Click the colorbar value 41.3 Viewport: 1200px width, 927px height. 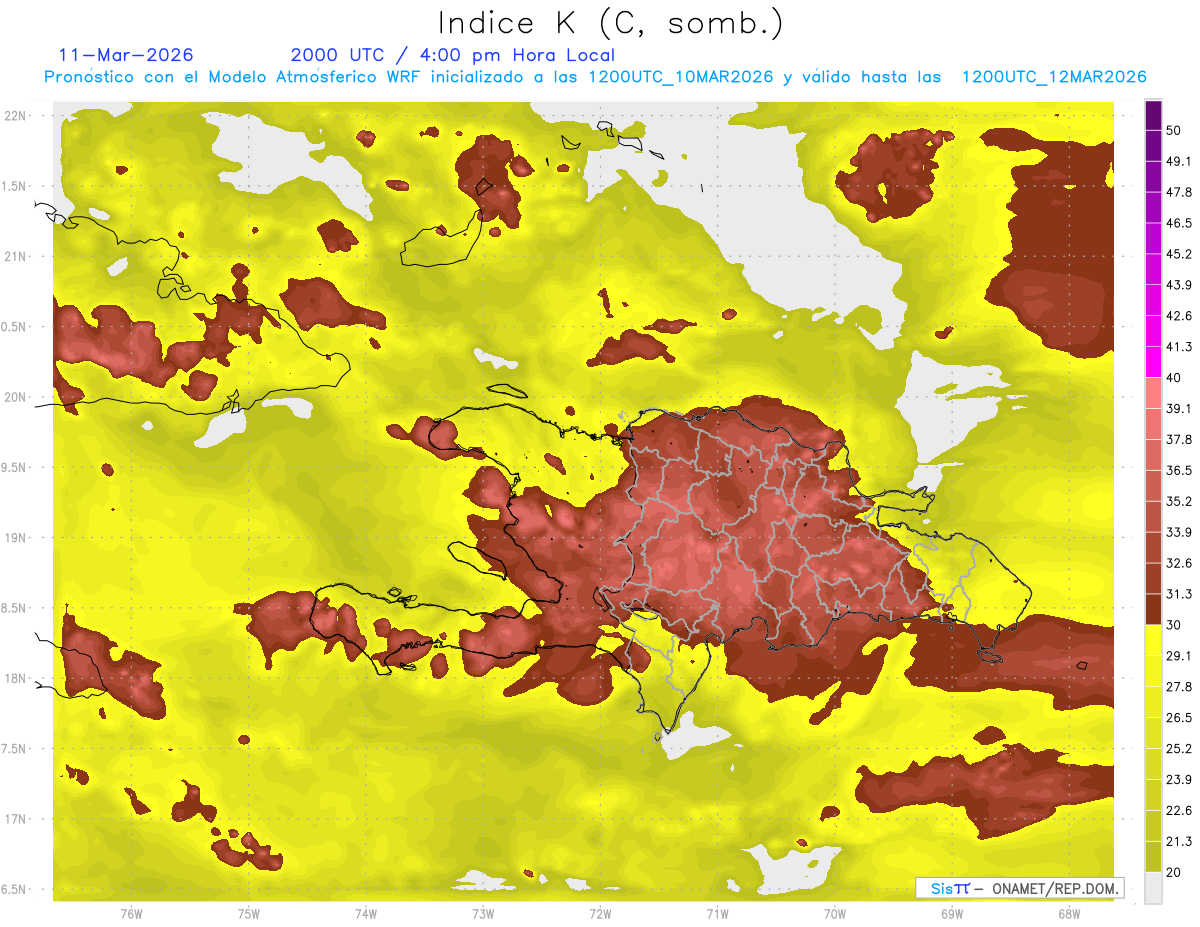pyautogui.click(x=1178, y=347)
